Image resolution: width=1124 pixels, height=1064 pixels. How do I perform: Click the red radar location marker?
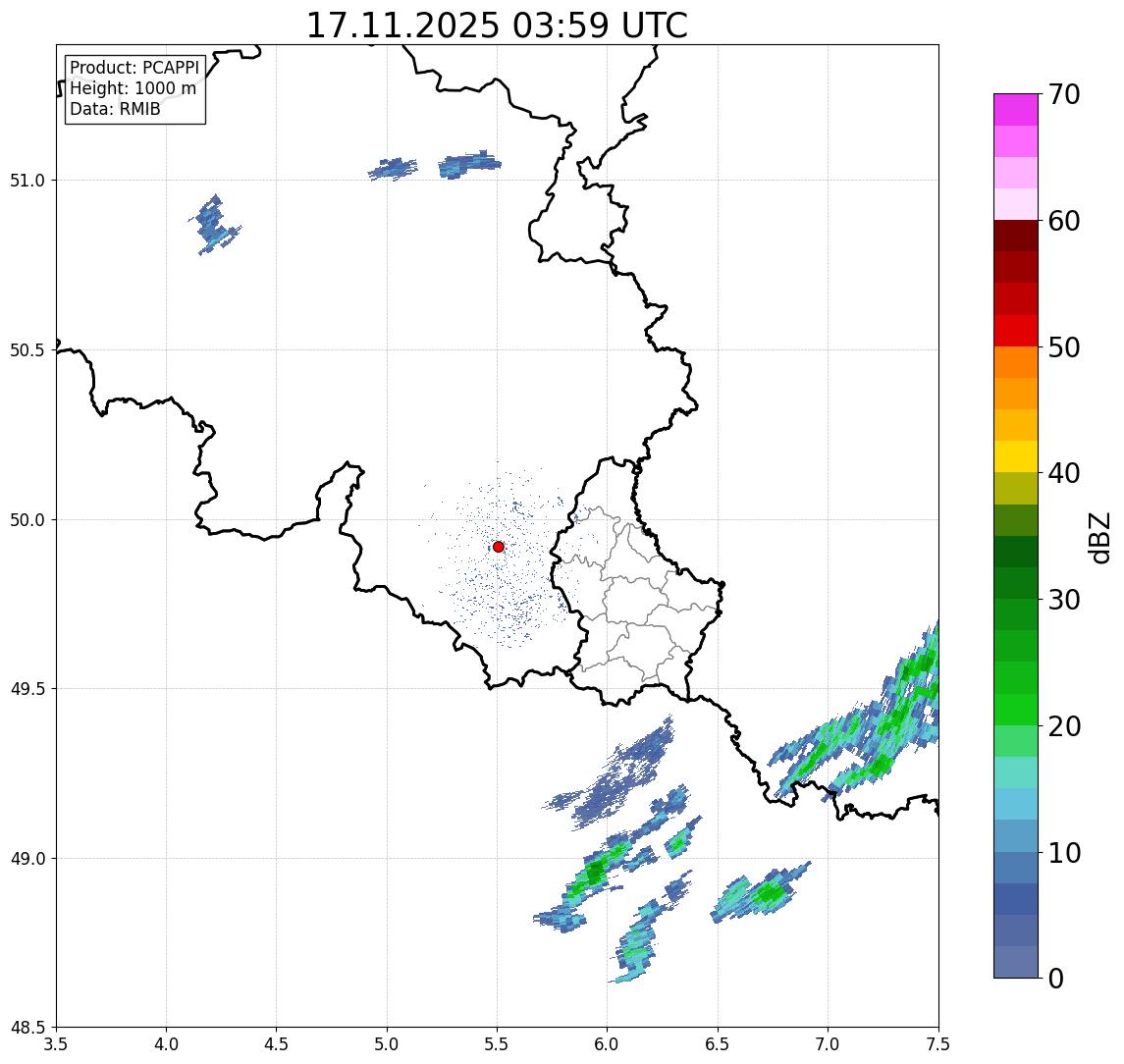tap(499, 547)
